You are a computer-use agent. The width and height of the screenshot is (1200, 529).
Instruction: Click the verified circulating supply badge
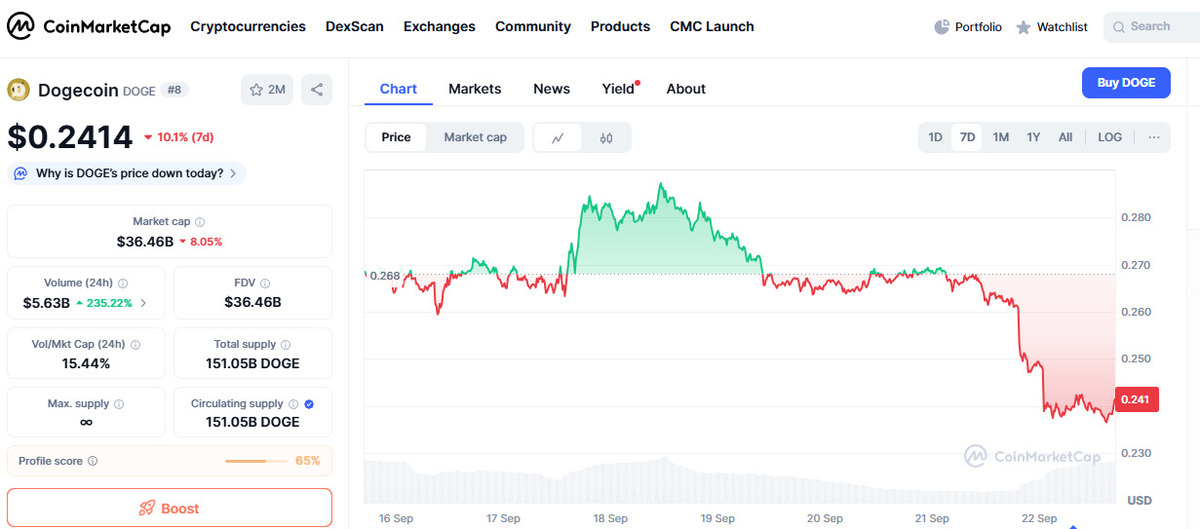309,404
